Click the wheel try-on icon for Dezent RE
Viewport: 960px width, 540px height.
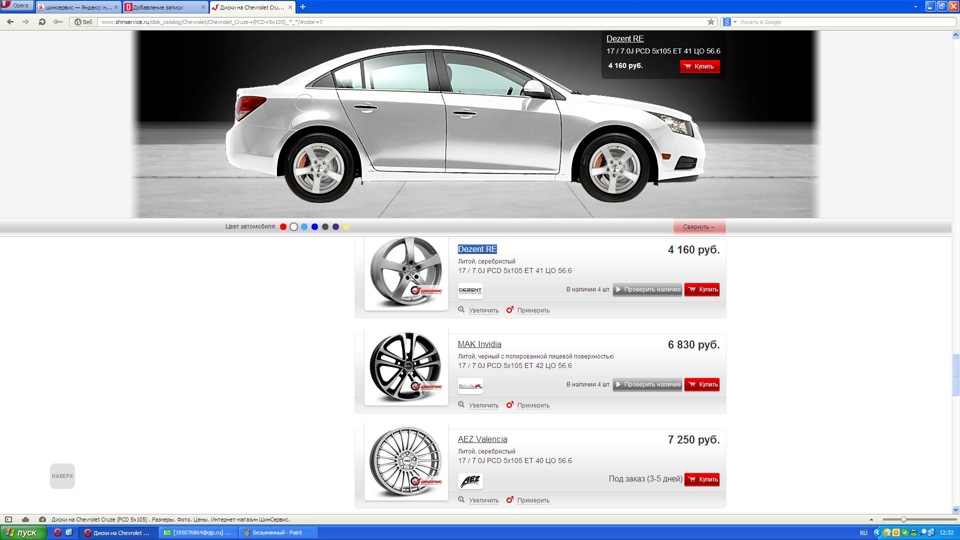[x=509, y=310]
